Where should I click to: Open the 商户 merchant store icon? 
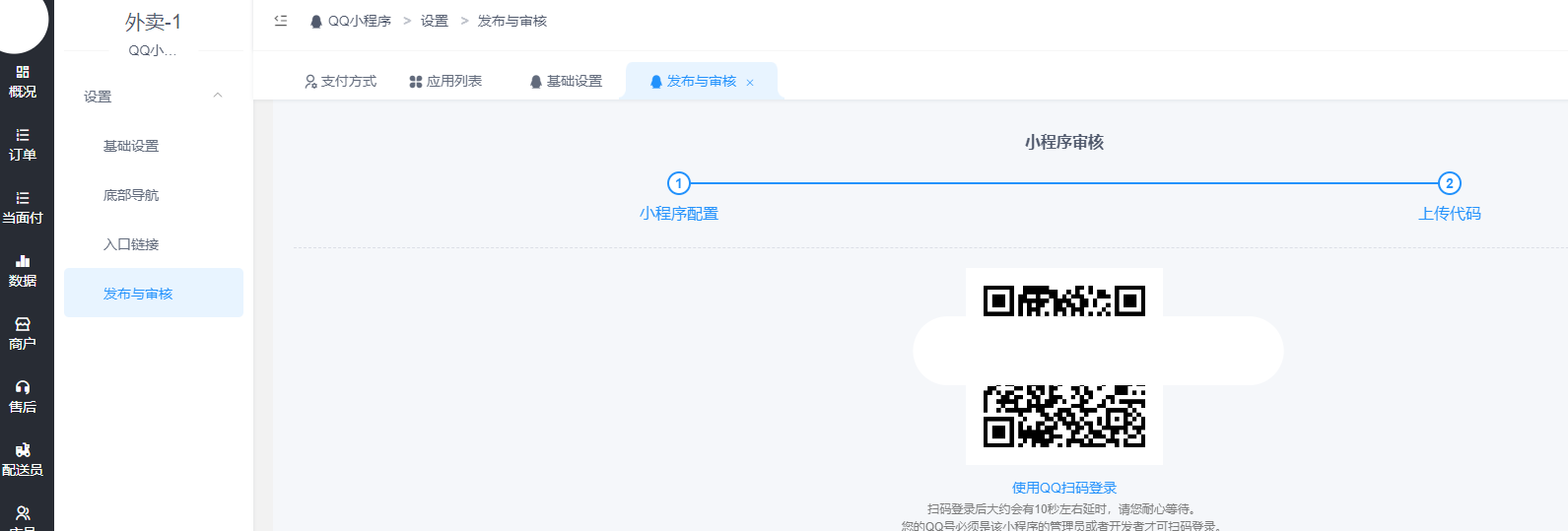(x=23, y=324)
